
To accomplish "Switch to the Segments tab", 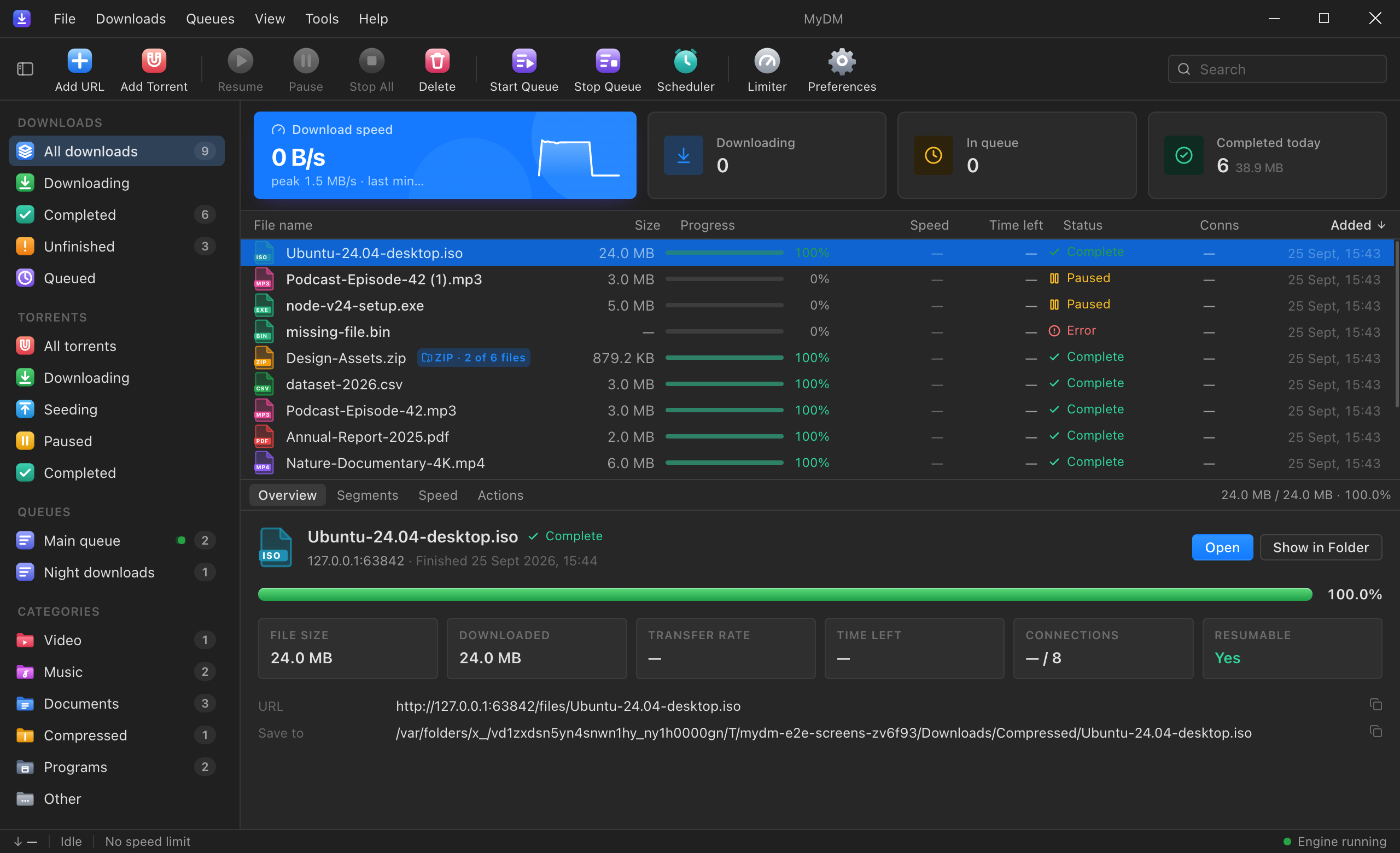I will [367, 495].
